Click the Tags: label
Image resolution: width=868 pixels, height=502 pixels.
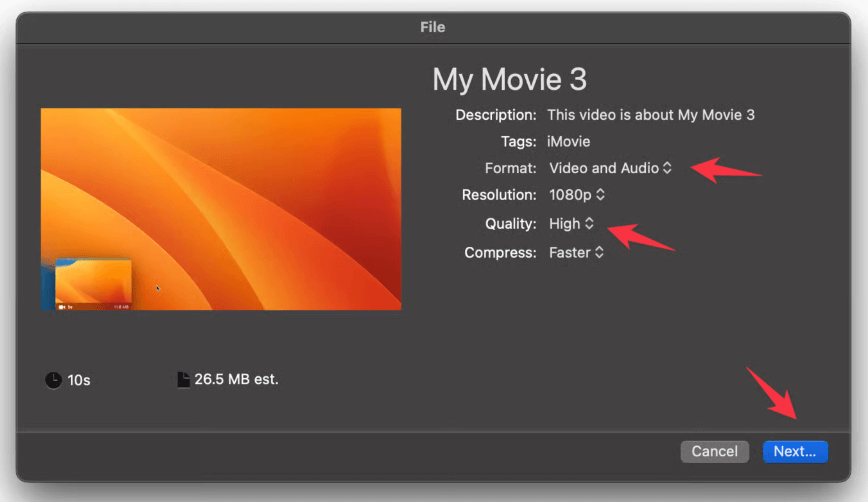click(x=518, y=142)
